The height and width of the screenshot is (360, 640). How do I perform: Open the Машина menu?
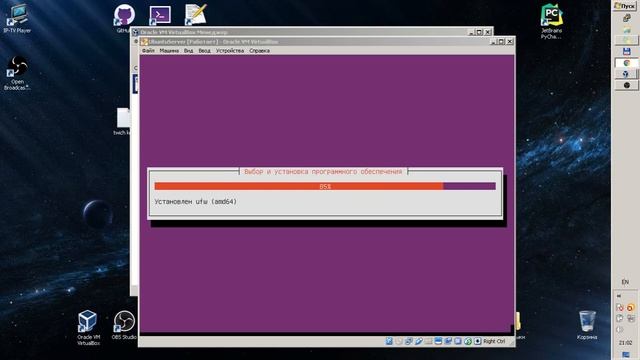169,51
